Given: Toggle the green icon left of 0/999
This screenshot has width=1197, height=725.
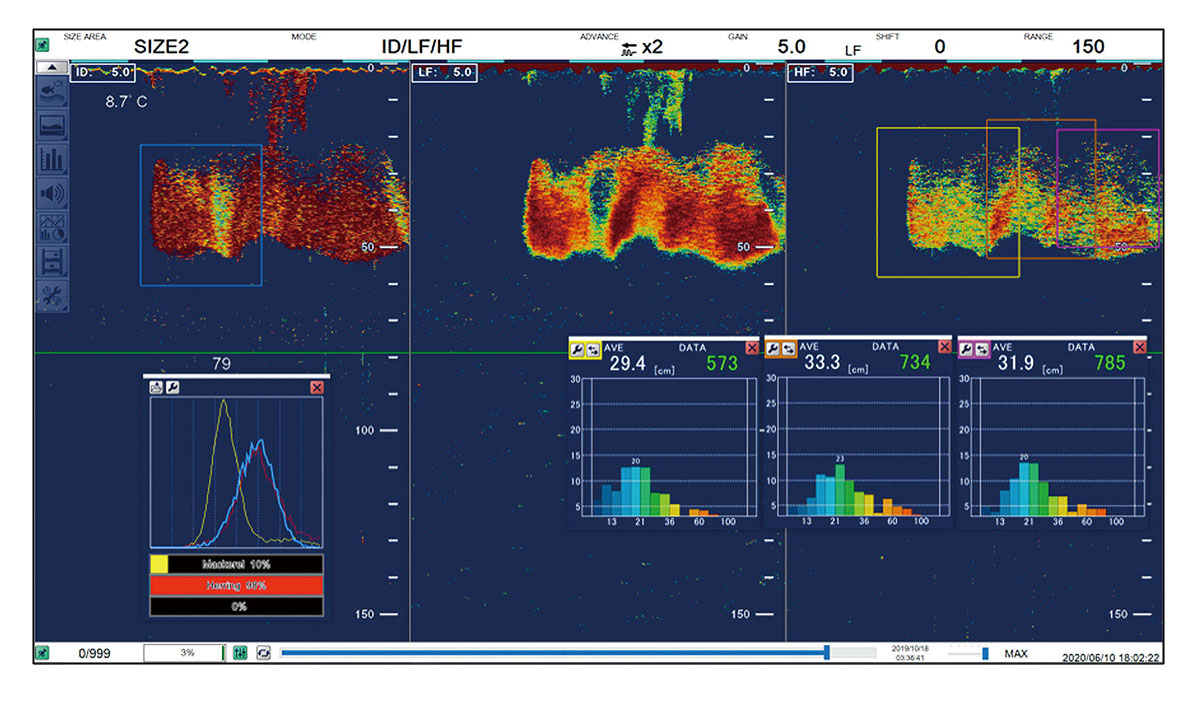Looking at the screenshot, I should (x=43, y=653).
